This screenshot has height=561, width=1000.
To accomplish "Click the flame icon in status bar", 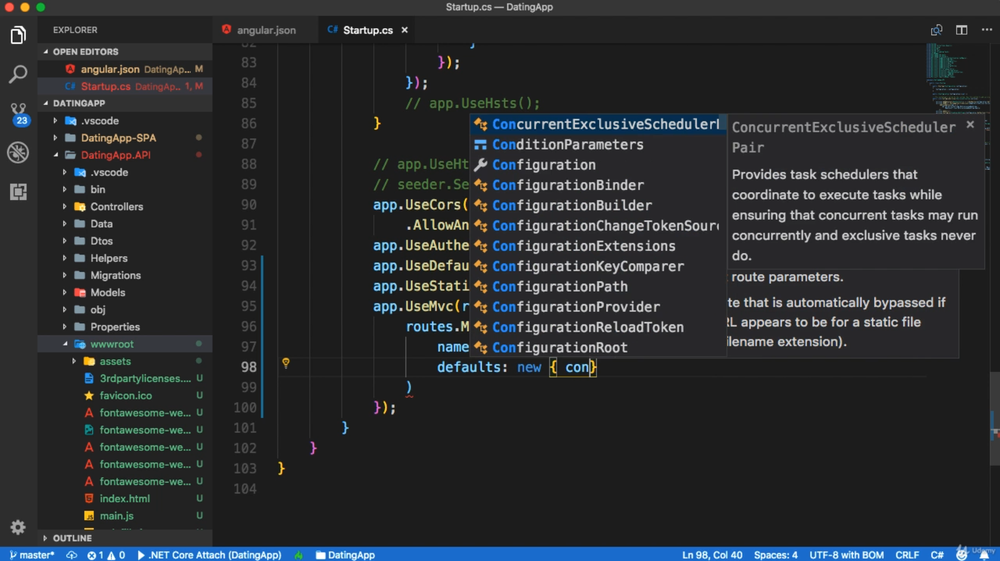I will tap(298, 555).
